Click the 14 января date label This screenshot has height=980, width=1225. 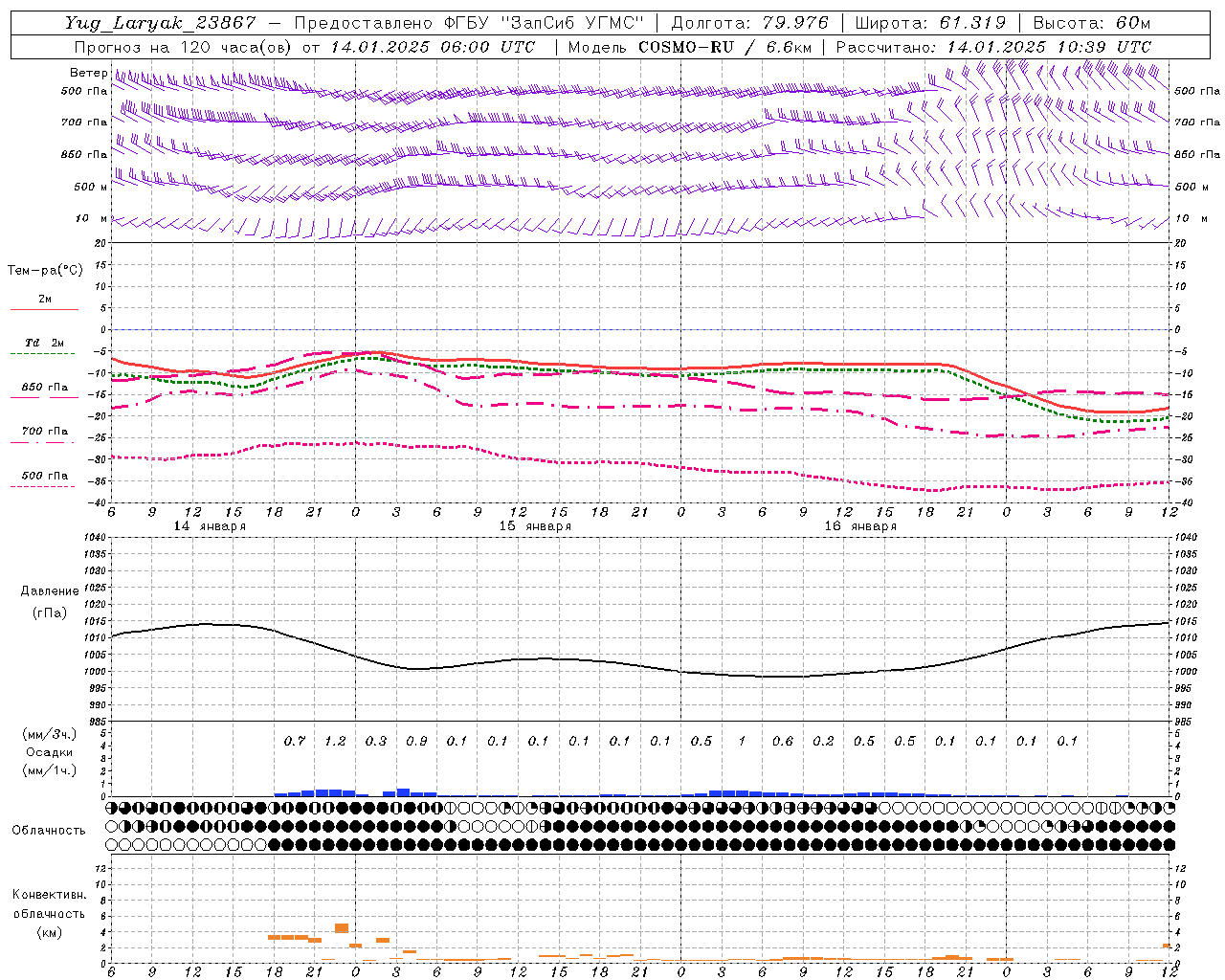[x=210, y=526]
